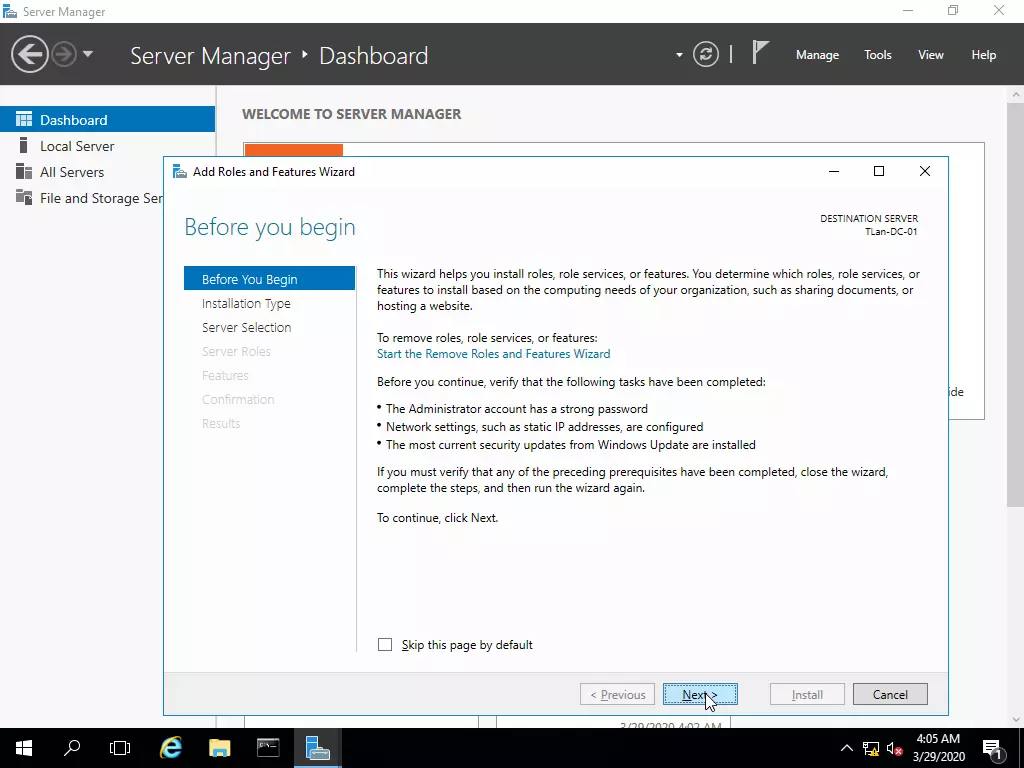
Task: Click Next to continue the wizard
Action: coord(700,694)
